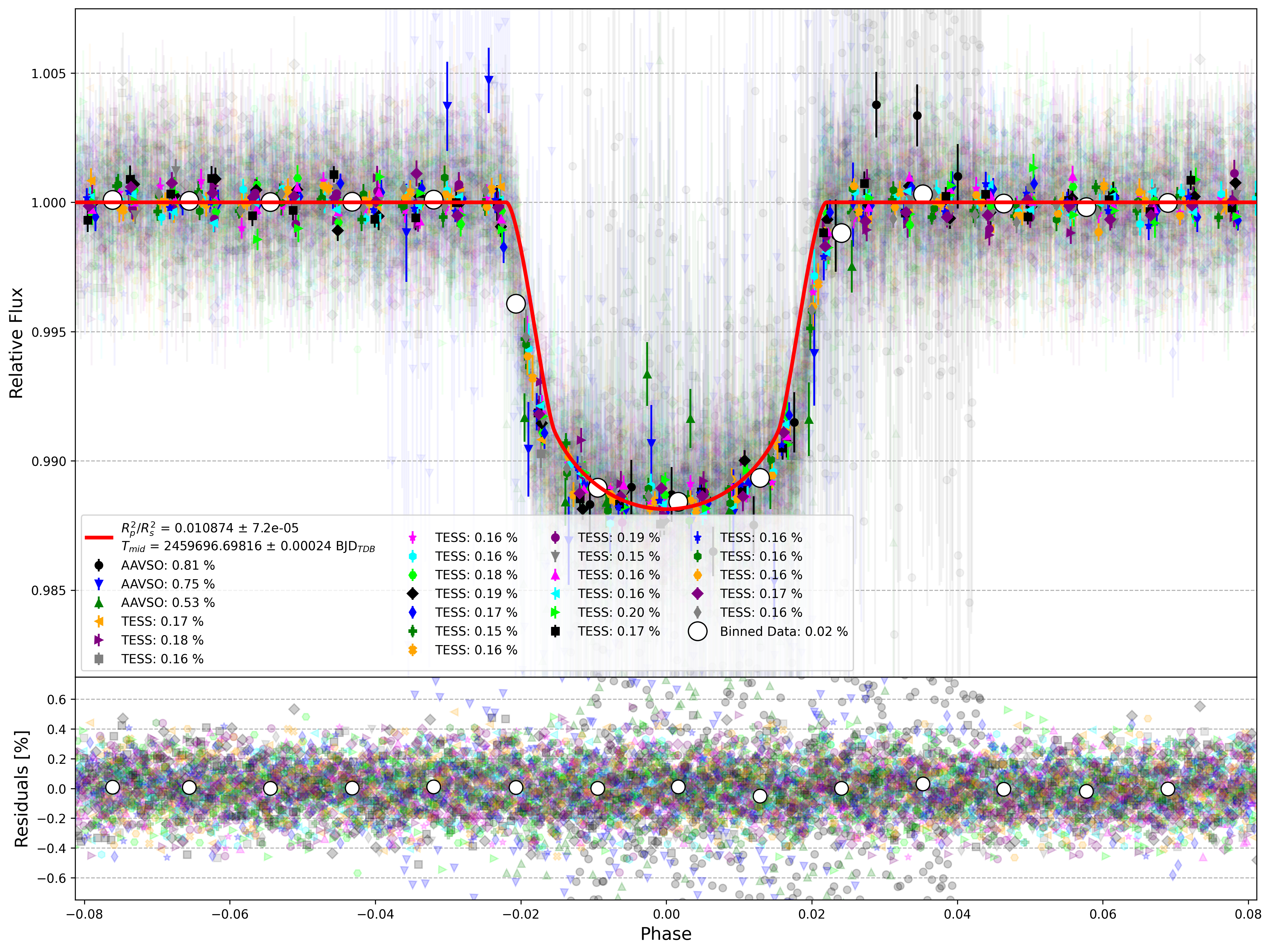1271x952 pixels.
Task: Click the 0.04 phase tick label
Action: coord(957,914)
